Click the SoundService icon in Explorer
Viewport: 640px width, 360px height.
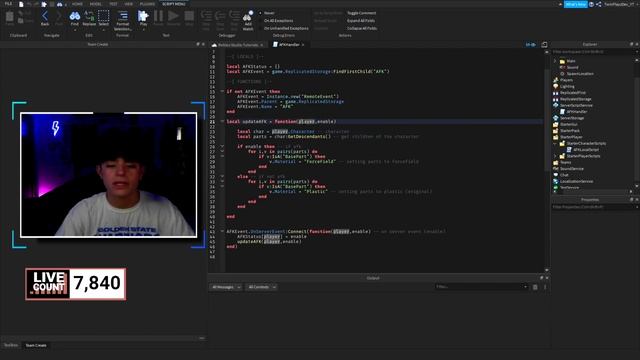click(x=556, y=169)
